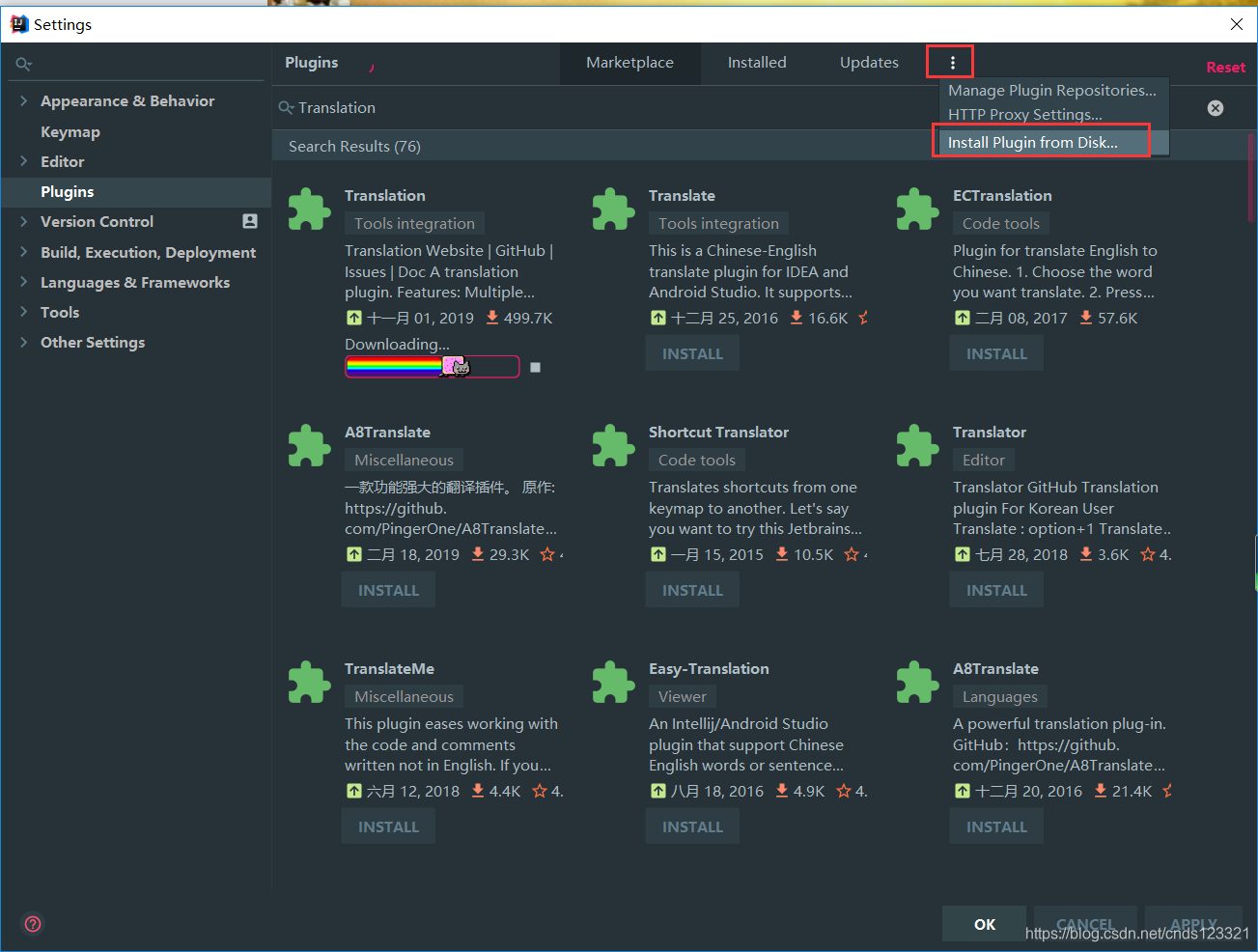Click the settings search magnifier icon
1258x952 pixels.
pos(24,65)
